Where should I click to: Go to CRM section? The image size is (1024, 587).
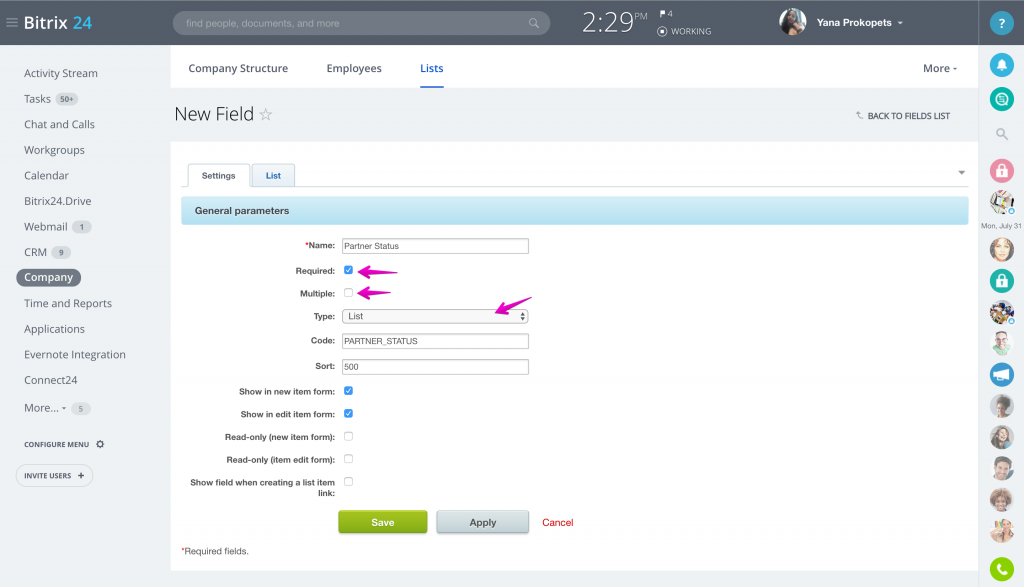coord(35,252)
